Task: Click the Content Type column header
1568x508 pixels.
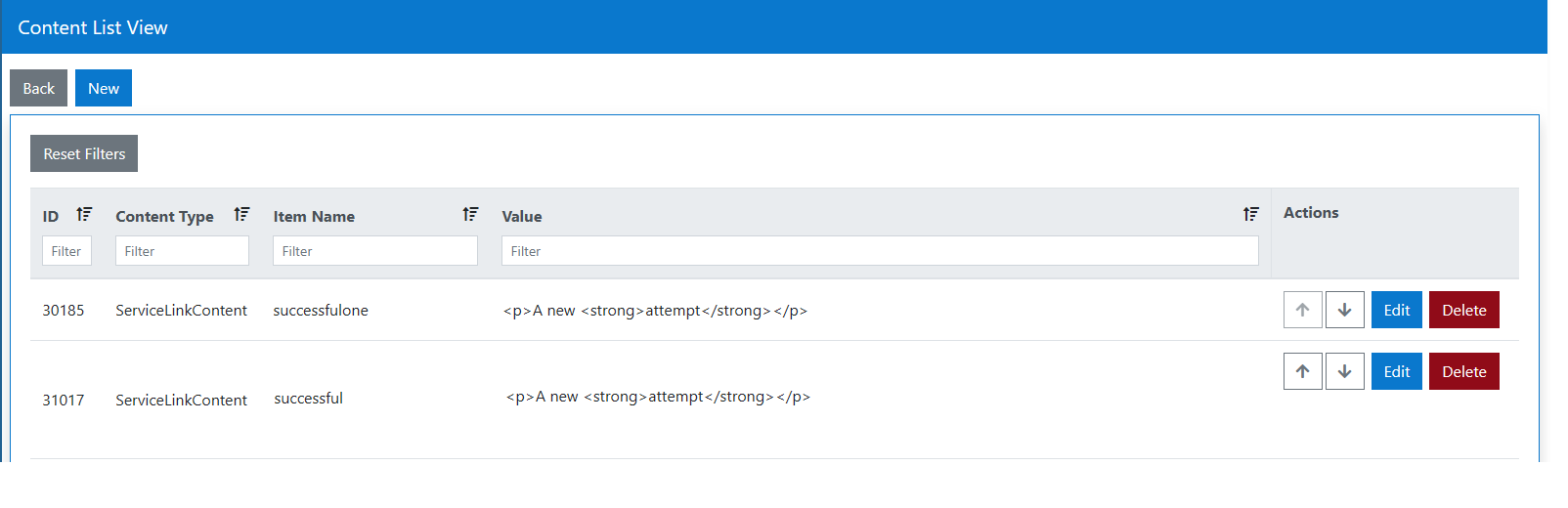Action: pos(164,217)
